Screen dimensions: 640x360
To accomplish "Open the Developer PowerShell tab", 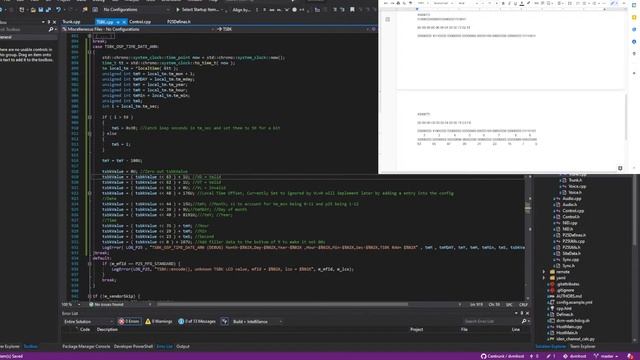I will pyautogui.click(x=133, y=347).
